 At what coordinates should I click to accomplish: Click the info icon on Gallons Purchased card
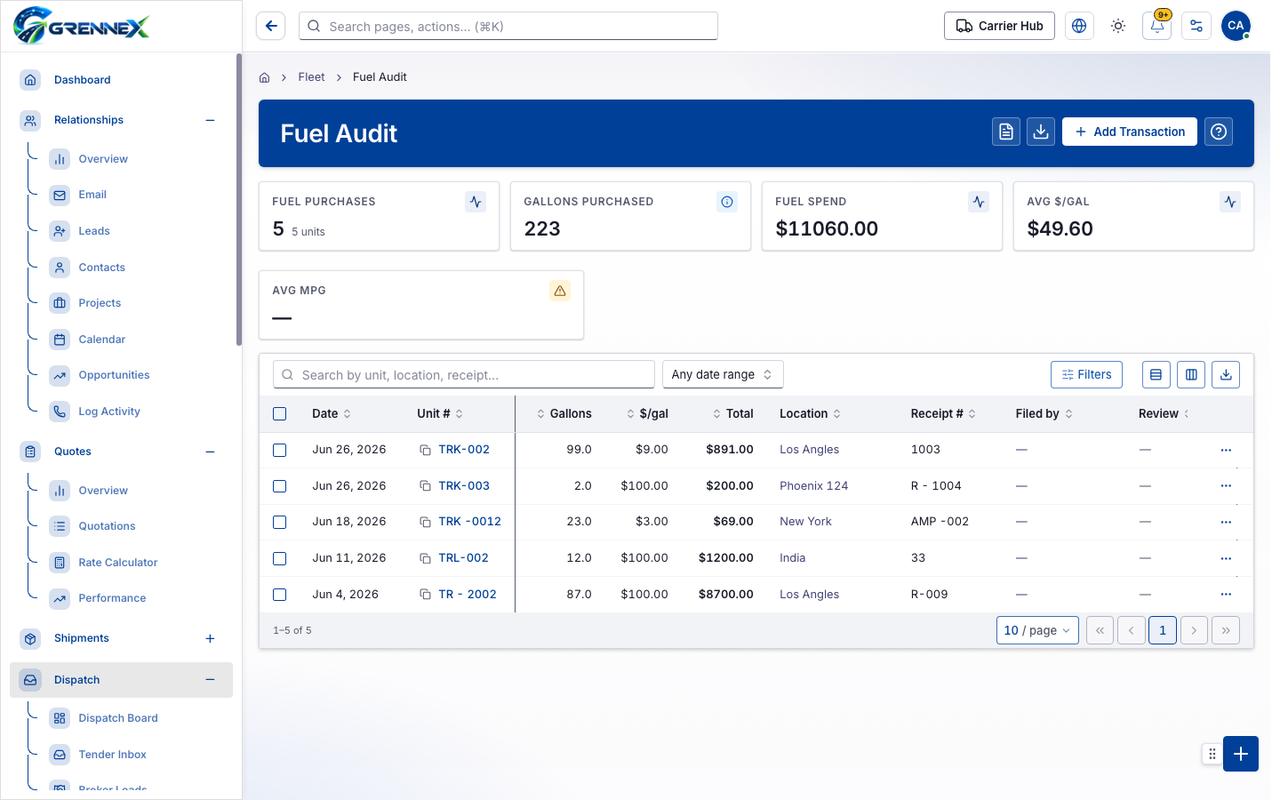(x=727, y=202)
